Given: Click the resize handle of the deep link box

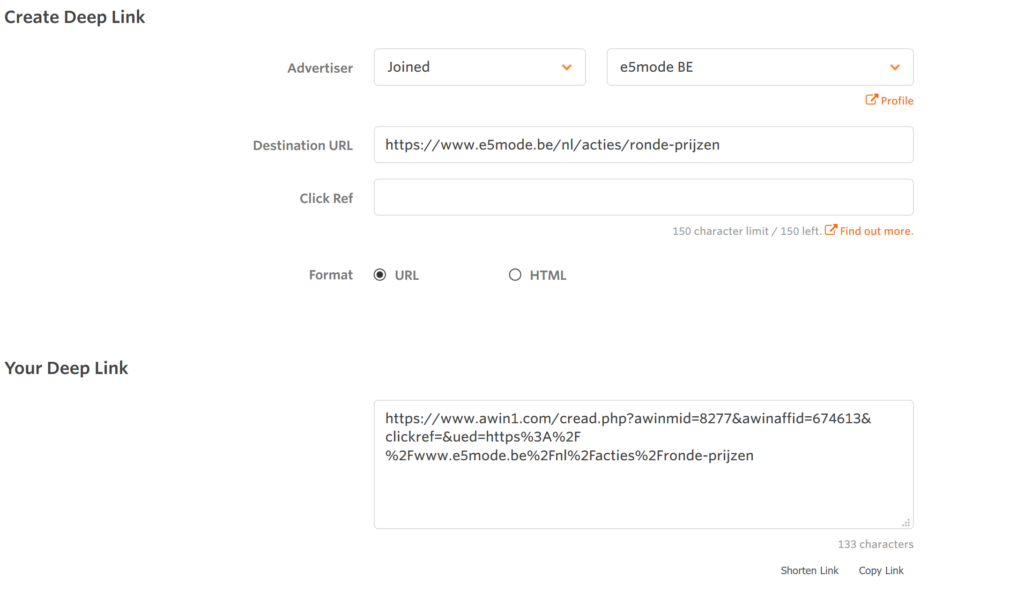Looking at the screenshot, I should 906,522.
